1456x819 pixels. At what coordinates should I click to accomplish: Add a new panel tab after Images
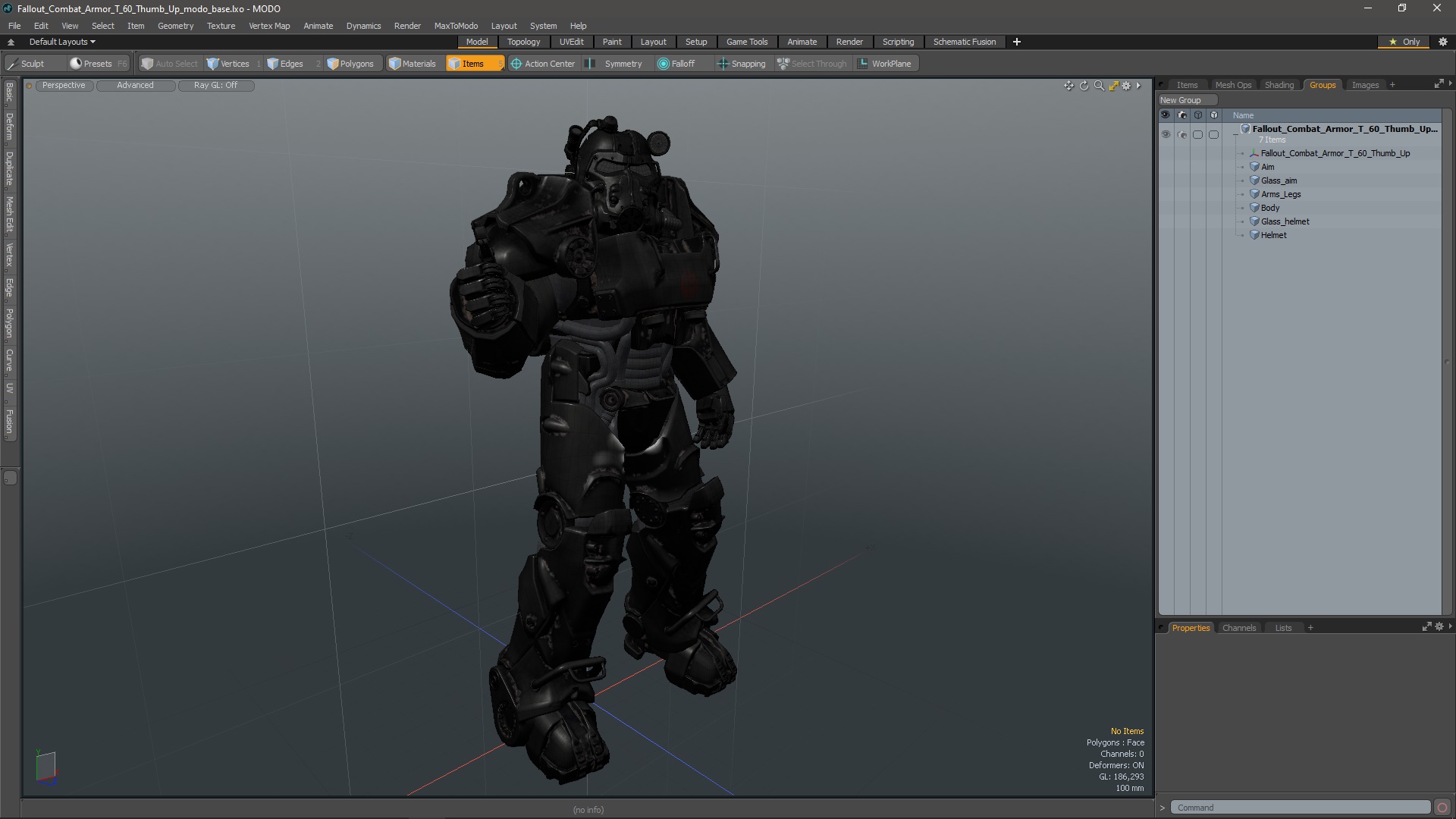(1392, 85)
